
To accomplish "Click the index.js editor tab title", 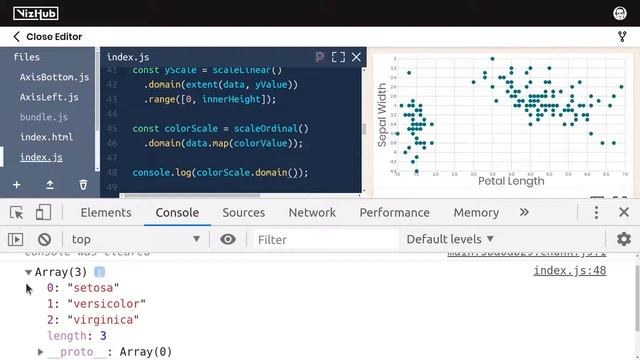I will 128,57.
